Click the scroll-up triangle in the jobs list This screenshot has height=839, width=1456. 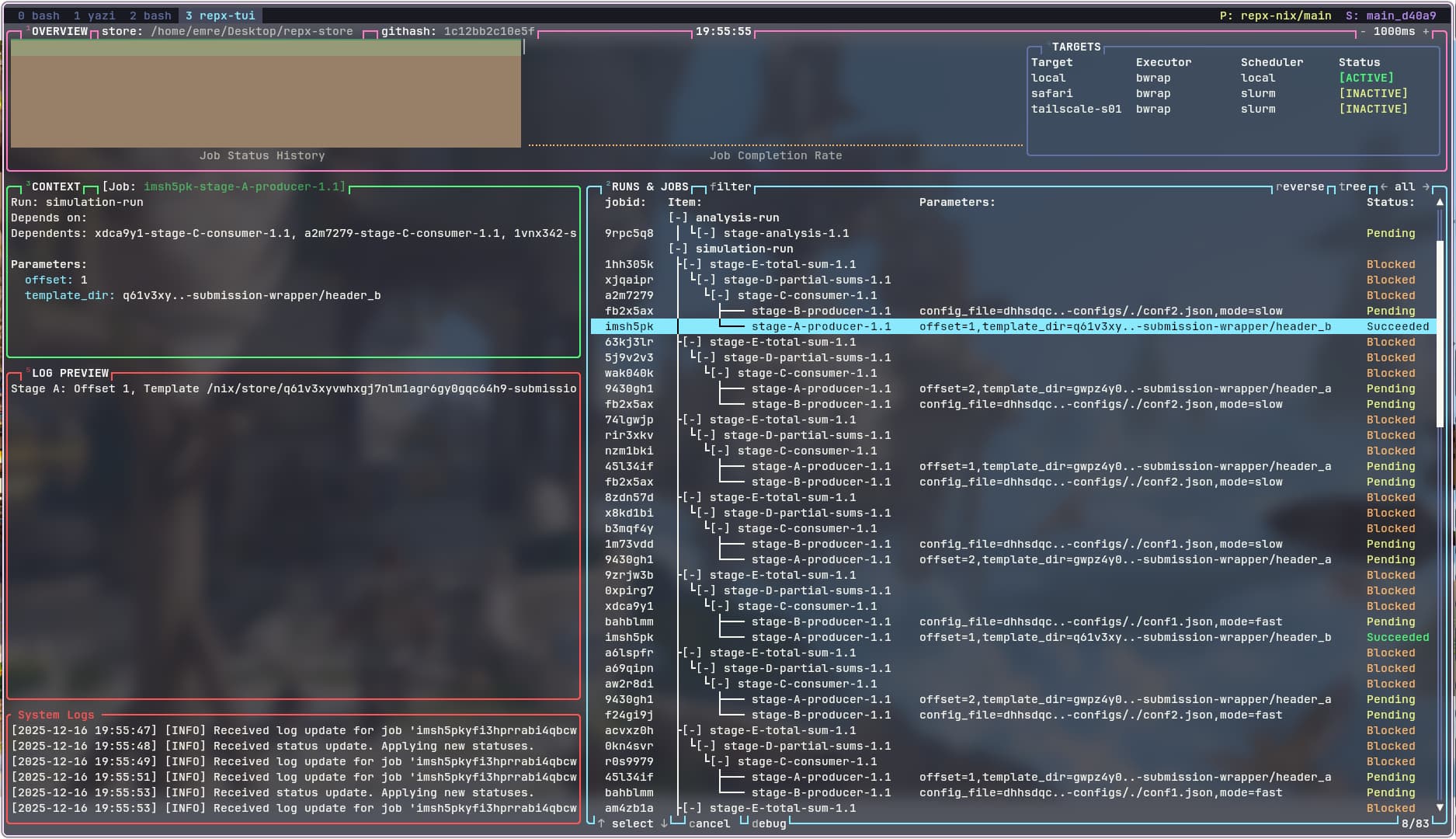click(1440, 202)
